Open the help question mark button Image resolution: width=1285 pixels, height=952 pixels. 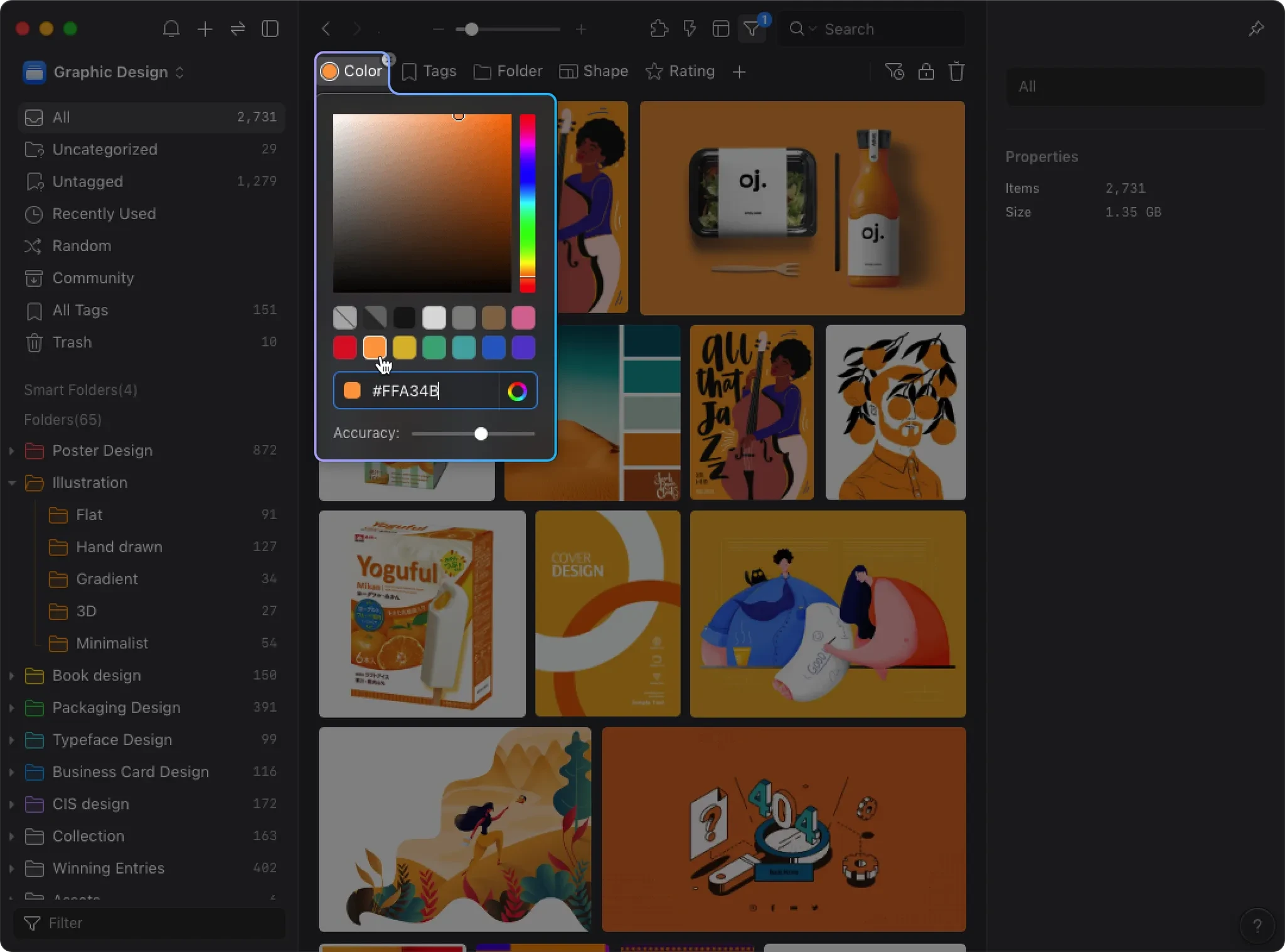tap(1257, 926)
